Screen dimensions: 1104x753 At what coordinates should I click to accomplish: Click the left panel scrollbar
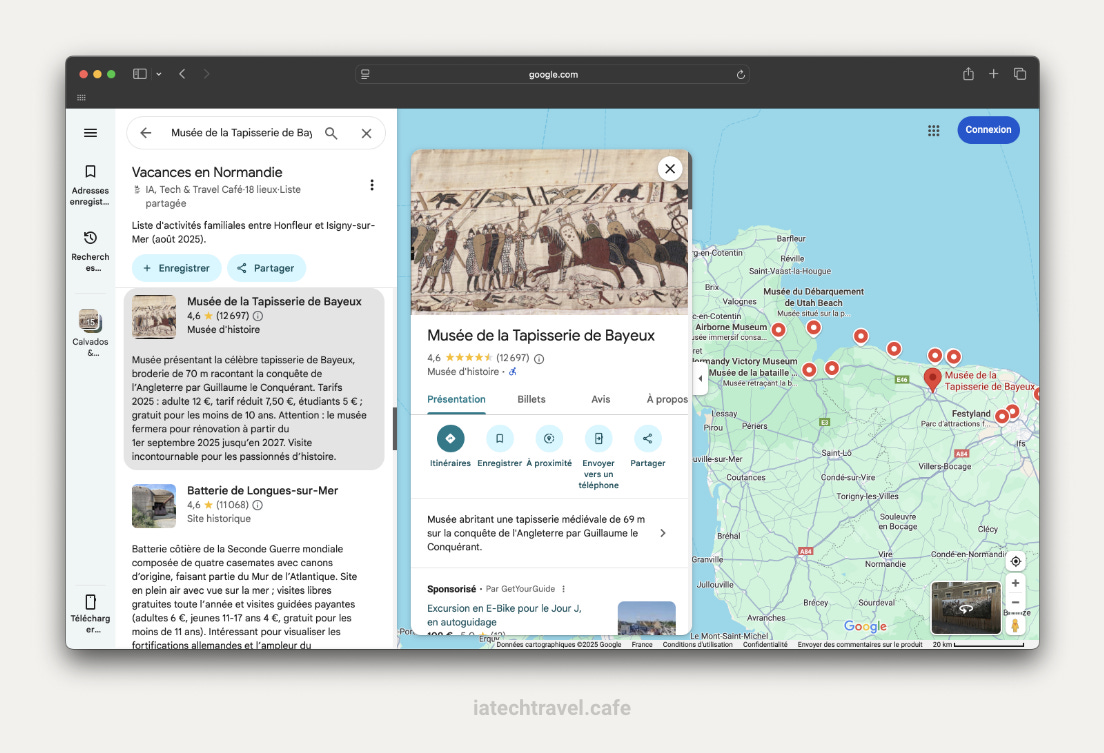pos(394,428)
